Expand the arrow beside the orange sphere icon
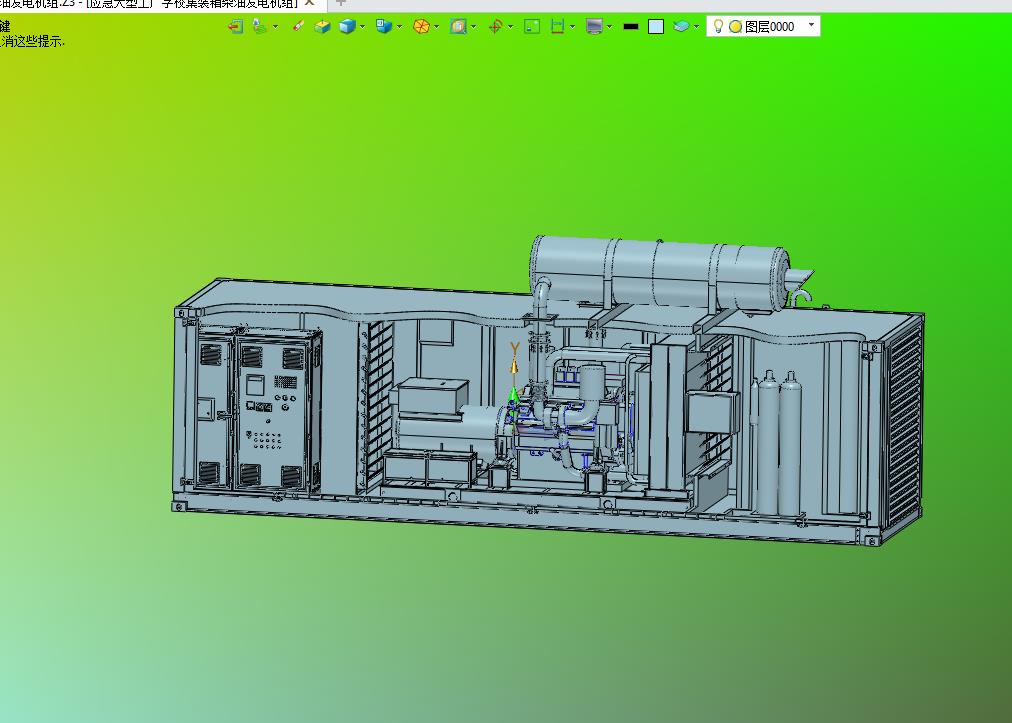The width and height of the screenshot is (1012, 723). [437, 26]
